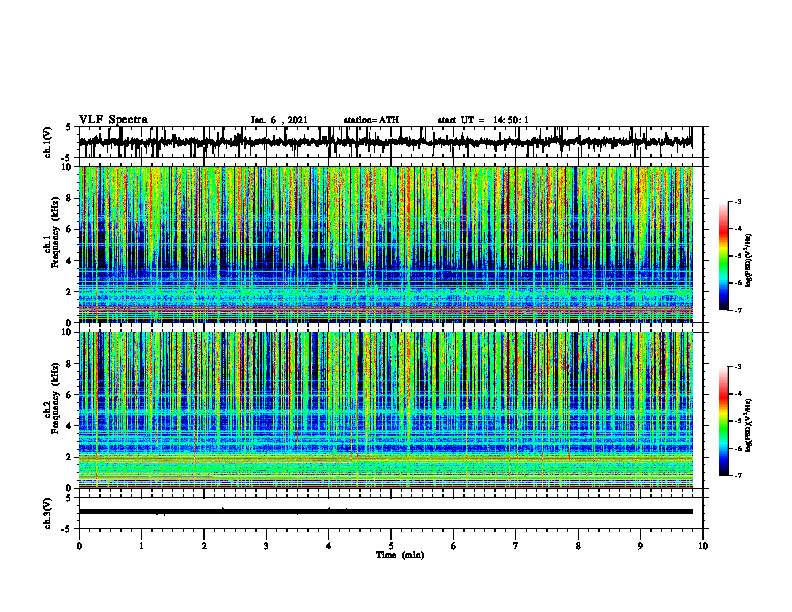The width and height of the screenshot is (792, 612).
Task: Click the "10" frequency tick on ch.1 spectrogram
Action: (x=67, y=167)
